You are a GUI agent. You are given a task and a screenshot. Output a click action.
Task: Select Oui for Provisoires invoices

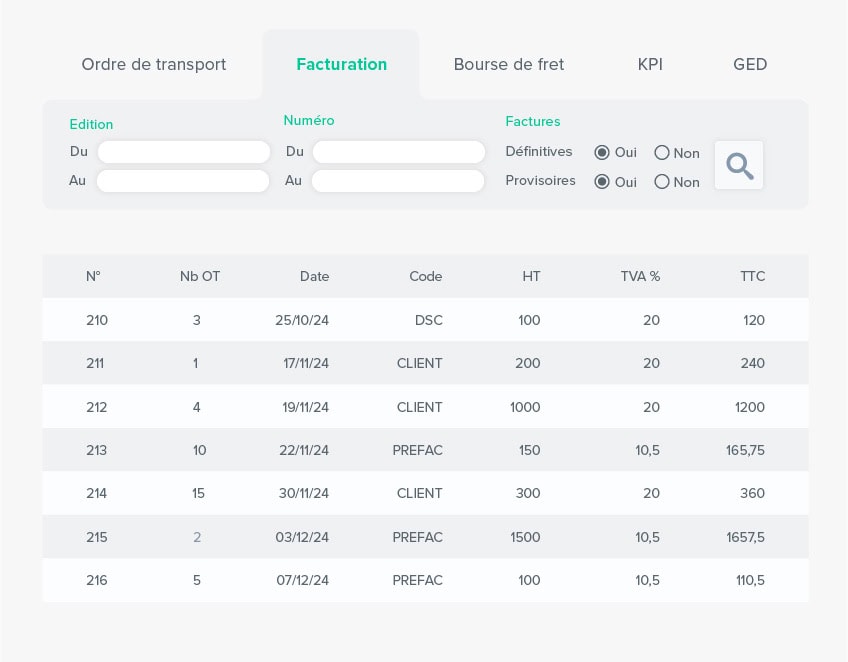pos(602,182)
